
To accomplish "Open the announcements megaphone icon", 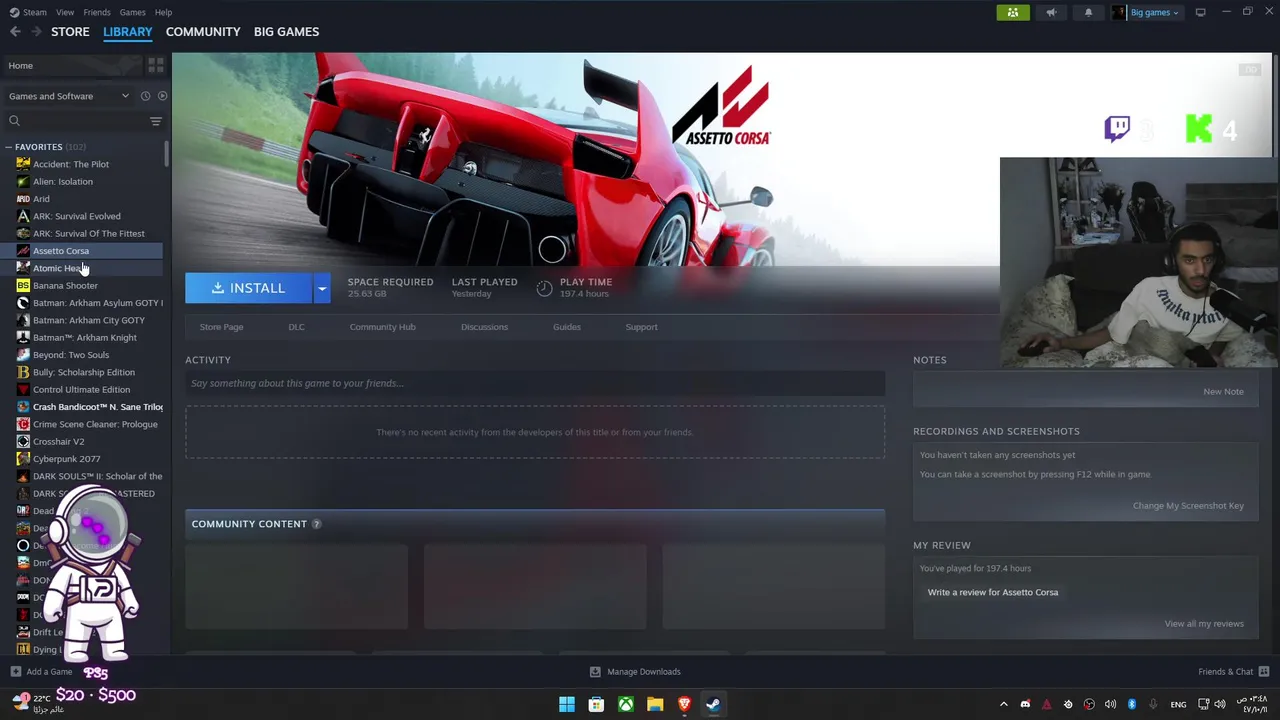I will (x=1051, y=13).
